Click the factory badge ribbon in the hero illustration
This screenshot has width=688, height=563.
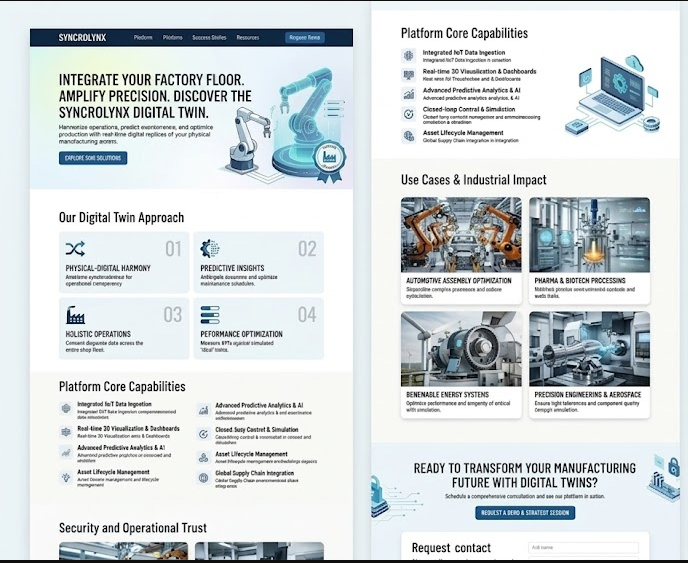[x=329, y=161]
